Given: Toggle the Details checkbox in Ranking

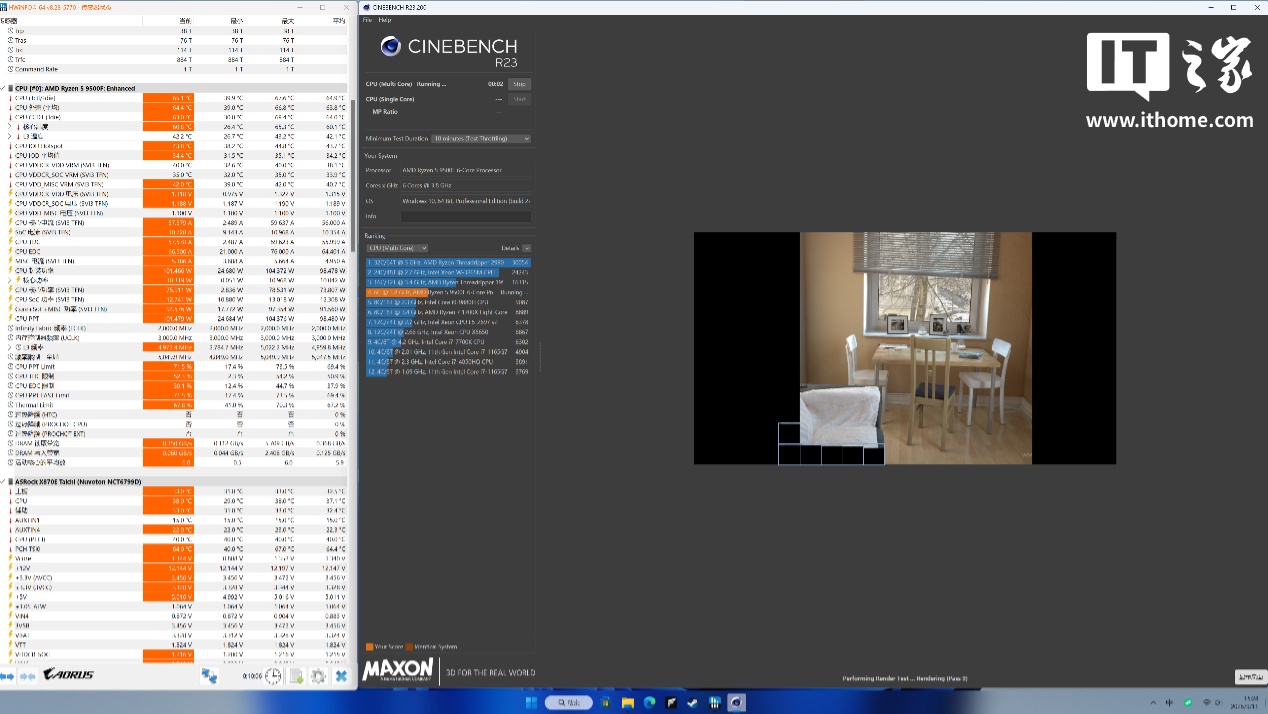Looking at the screenshot, I should pos(526,248).
